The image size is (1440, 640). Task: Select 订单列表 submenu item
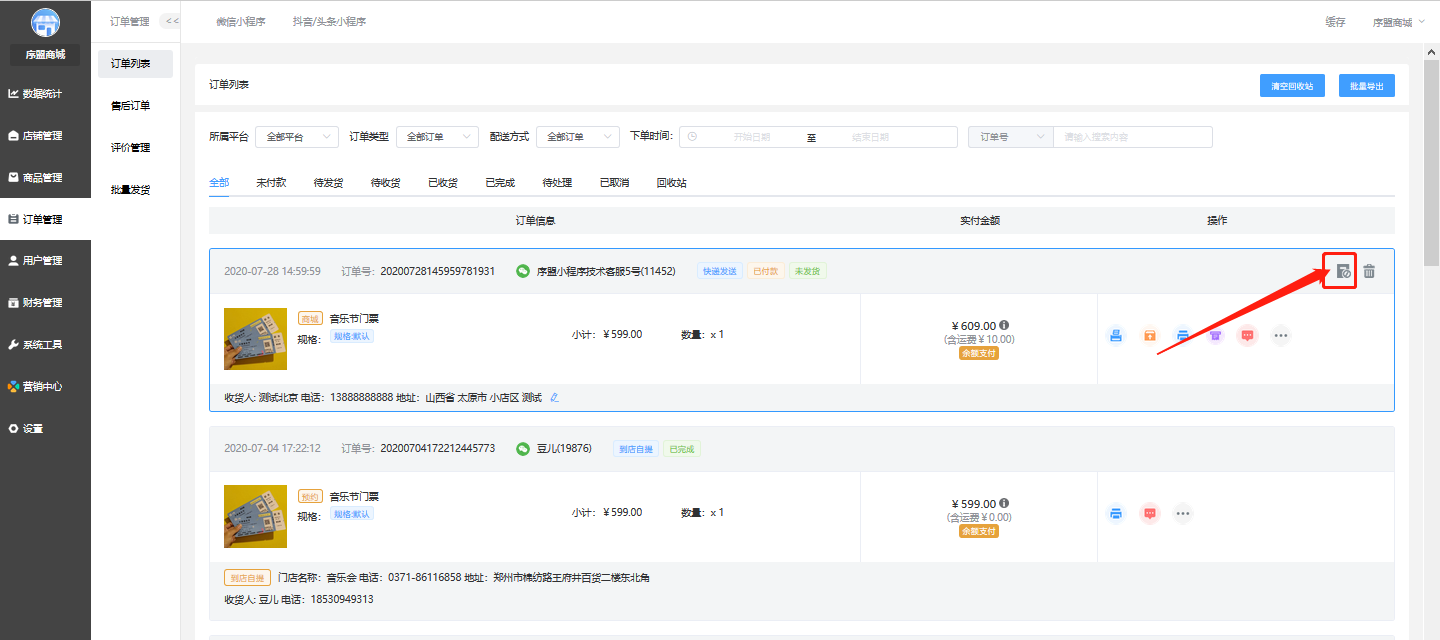click(135, 64)
